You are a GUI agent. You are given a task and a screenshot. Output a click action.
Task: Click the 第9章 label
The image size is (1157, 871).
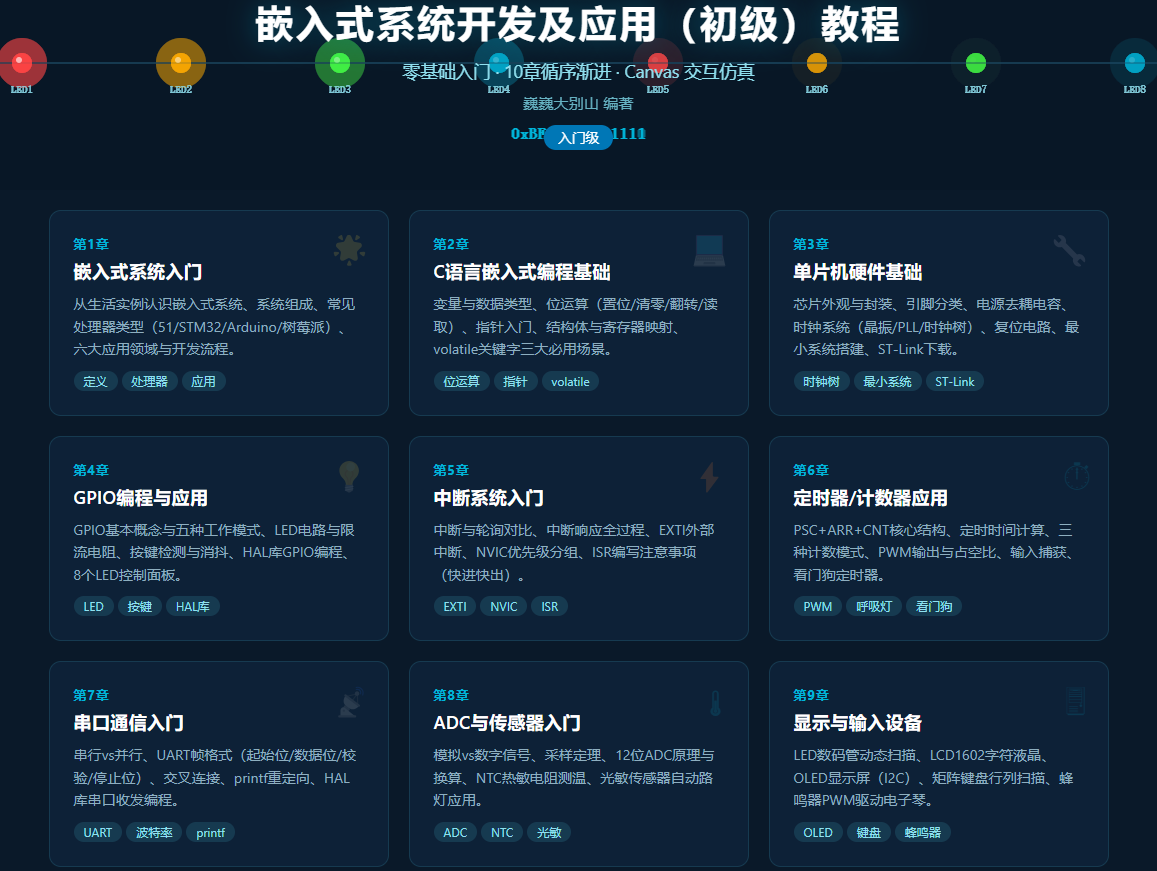coord(811,695)
